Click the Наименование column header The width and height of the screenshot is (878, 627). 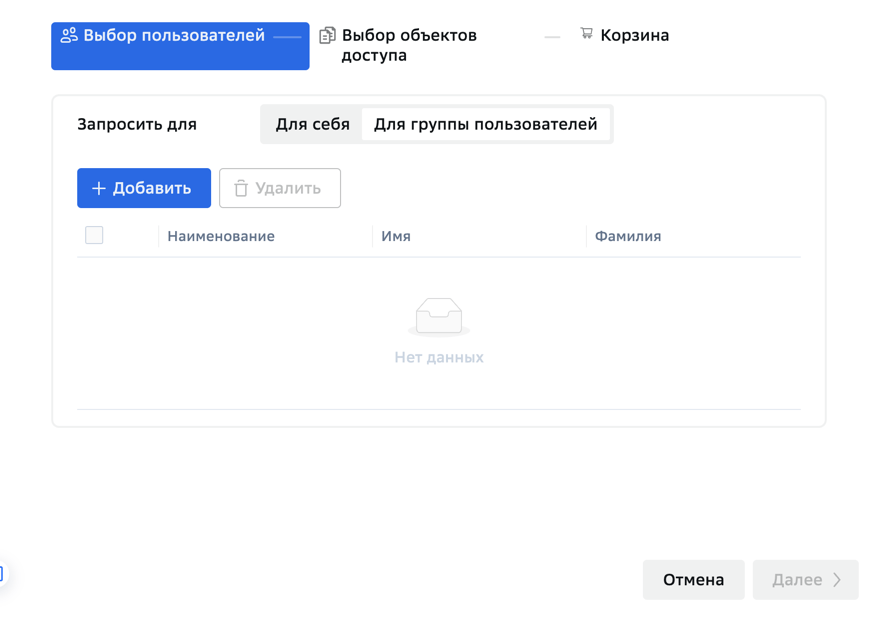[221, 236]
